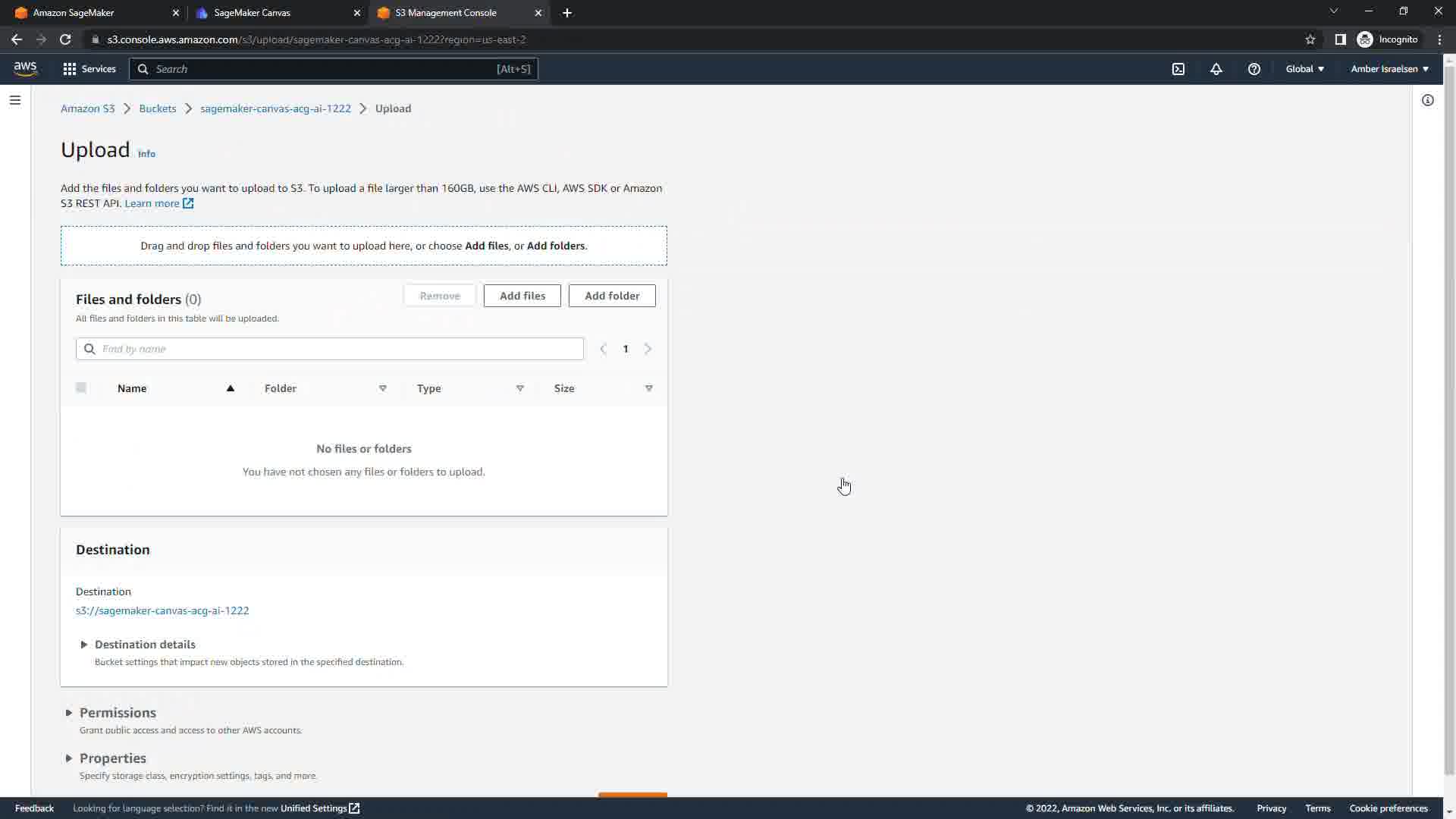Open AWS CloudShell icon in header

point(1178,69)
